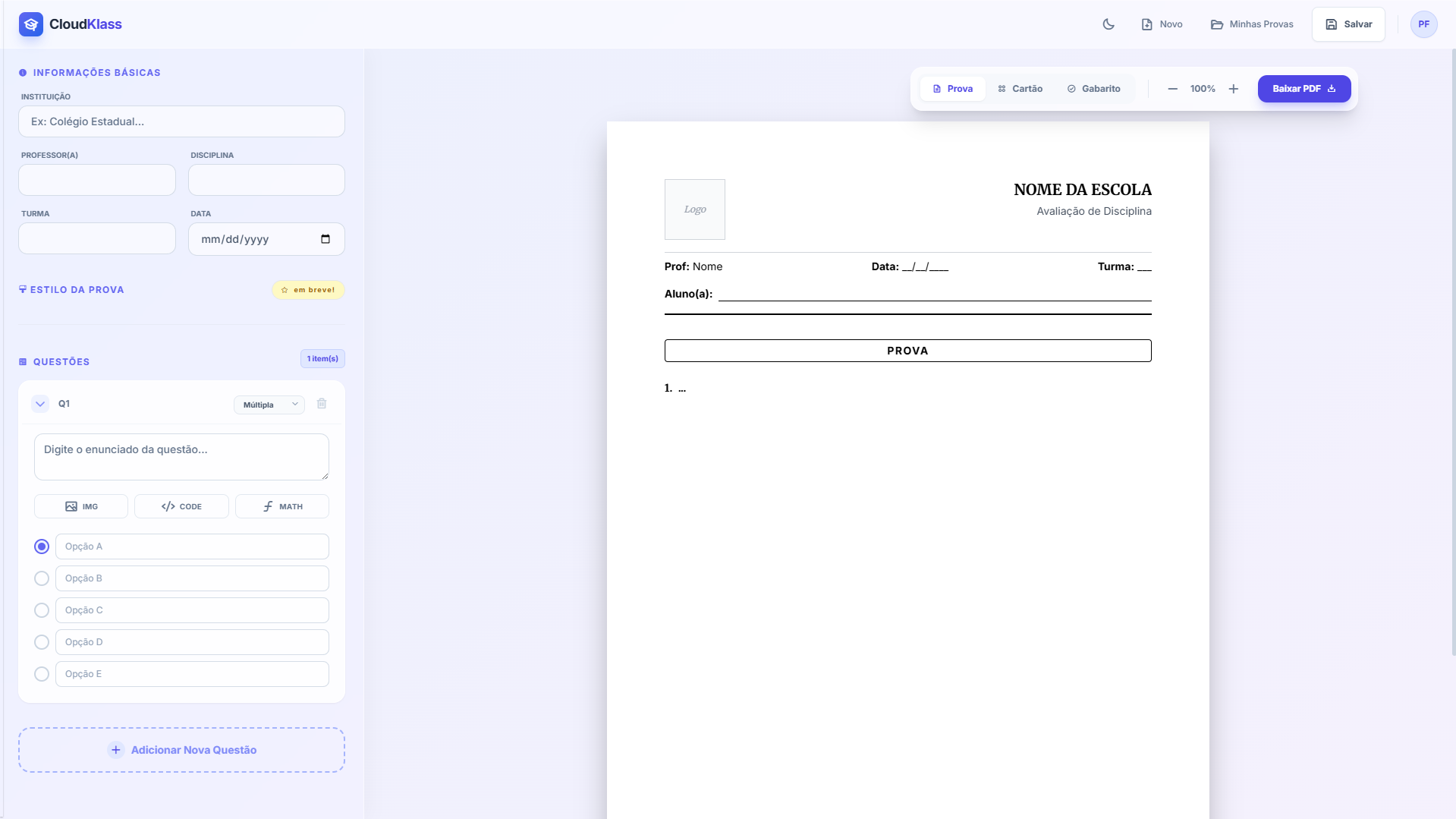Viewport: 1456px width, 819px height.
Task: Click the Baixar PDF button
Action: tap(1303, 89)
